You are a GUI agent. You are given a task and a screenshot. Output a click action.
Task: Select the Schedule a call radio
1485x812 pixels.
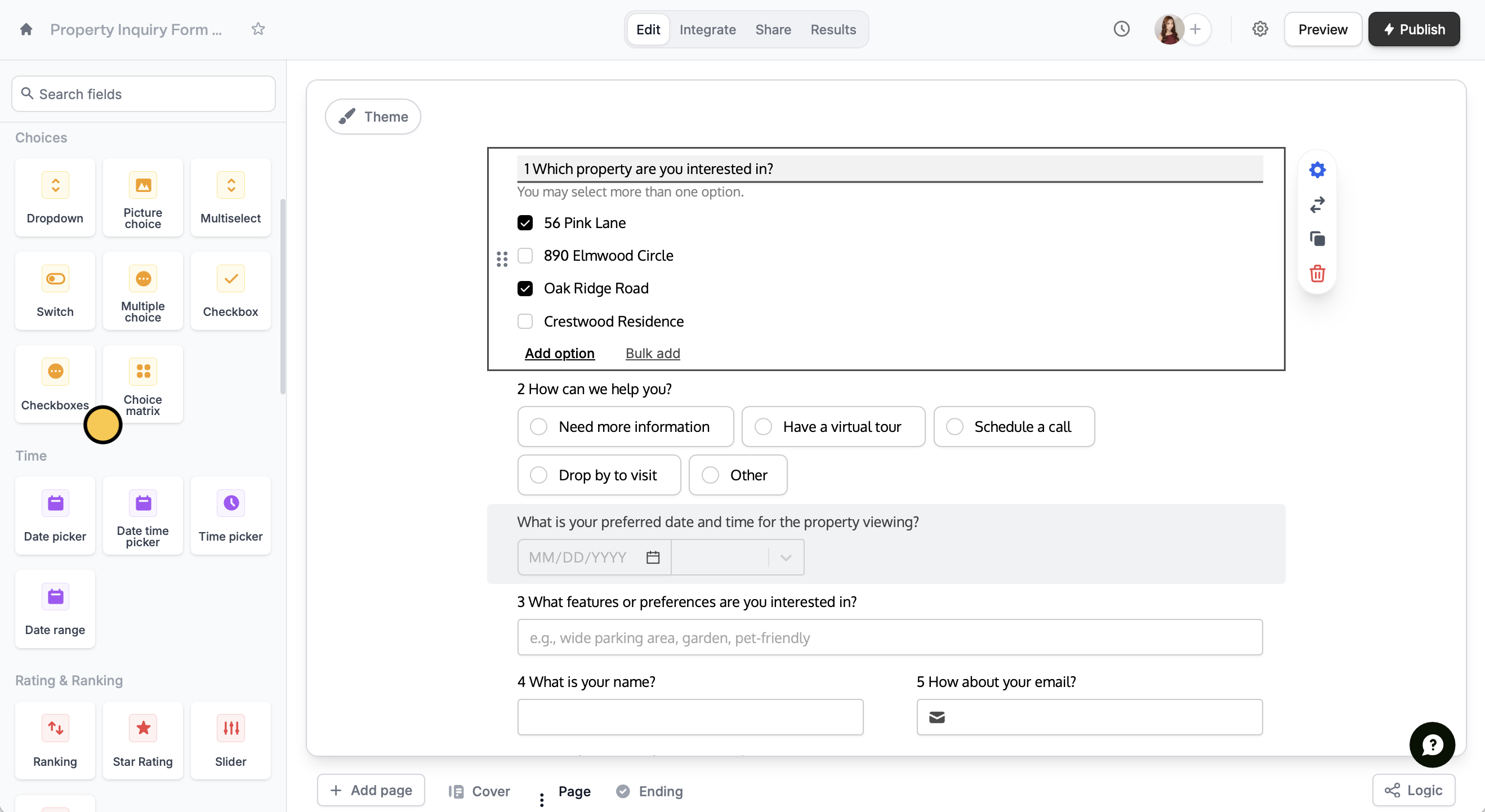tap(954, 426)
